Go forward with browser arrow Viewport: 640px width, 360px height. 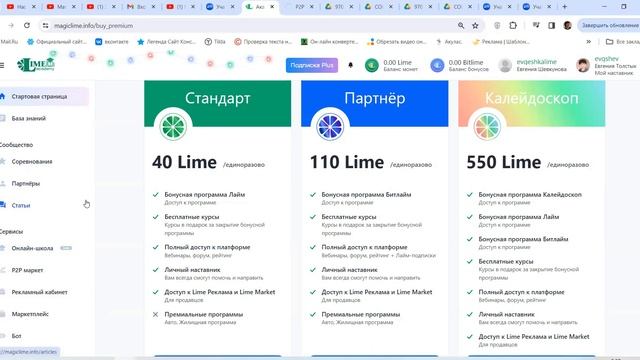11,25
